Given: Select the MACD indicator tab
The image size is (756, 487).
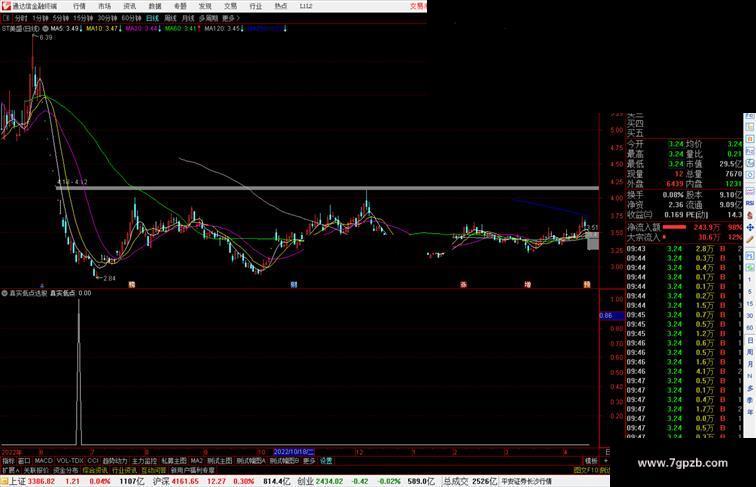Looking at the screenshot, I should (x=43, y=461).
